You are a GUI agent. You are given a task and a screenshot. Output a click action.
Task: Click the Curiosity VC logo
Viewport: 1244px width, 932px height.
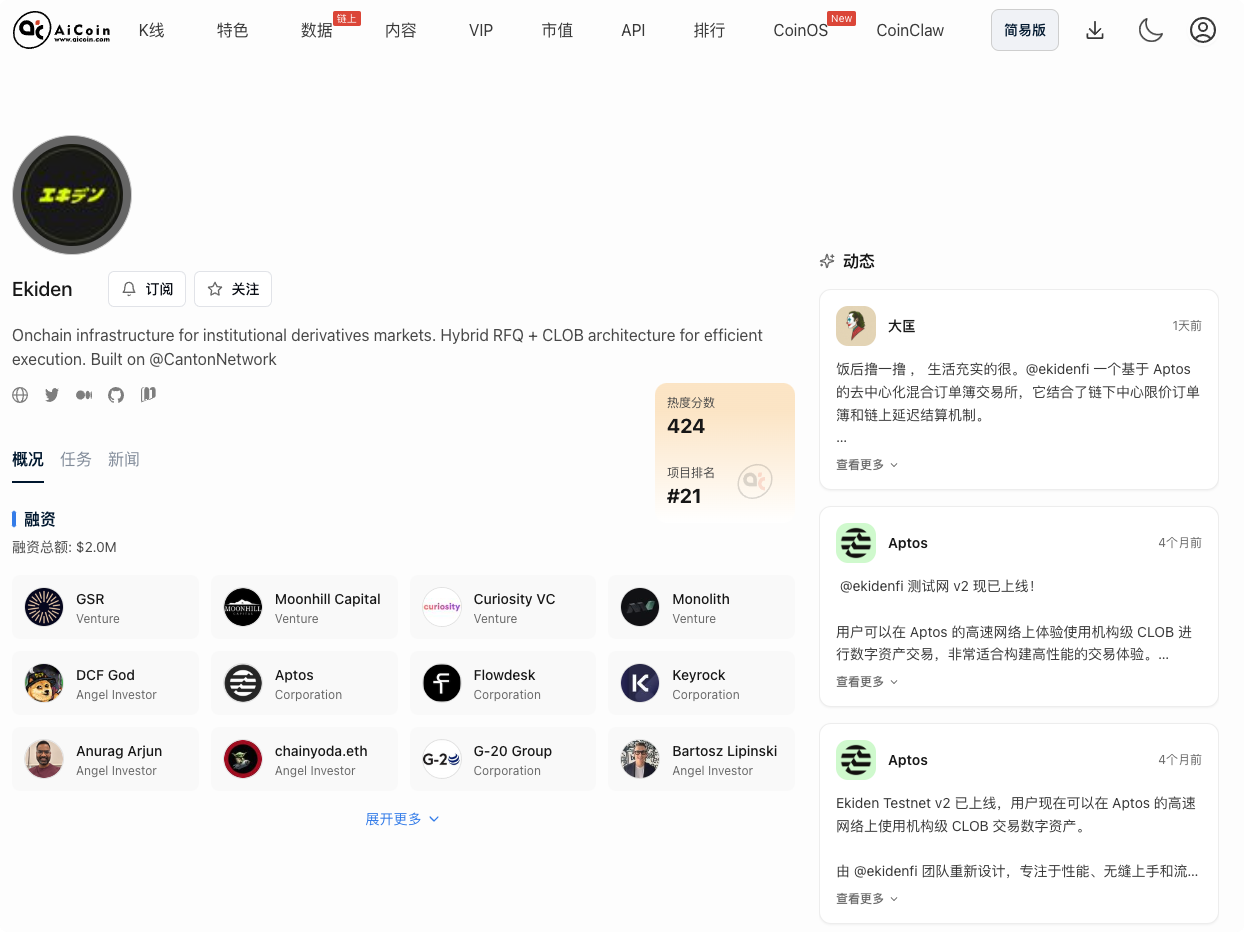[442, 607]
